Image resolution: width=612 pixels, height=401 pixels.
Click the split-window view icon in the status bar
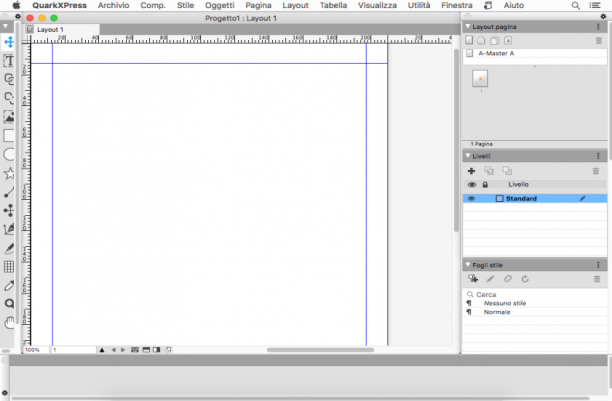(x=146, y=350)
